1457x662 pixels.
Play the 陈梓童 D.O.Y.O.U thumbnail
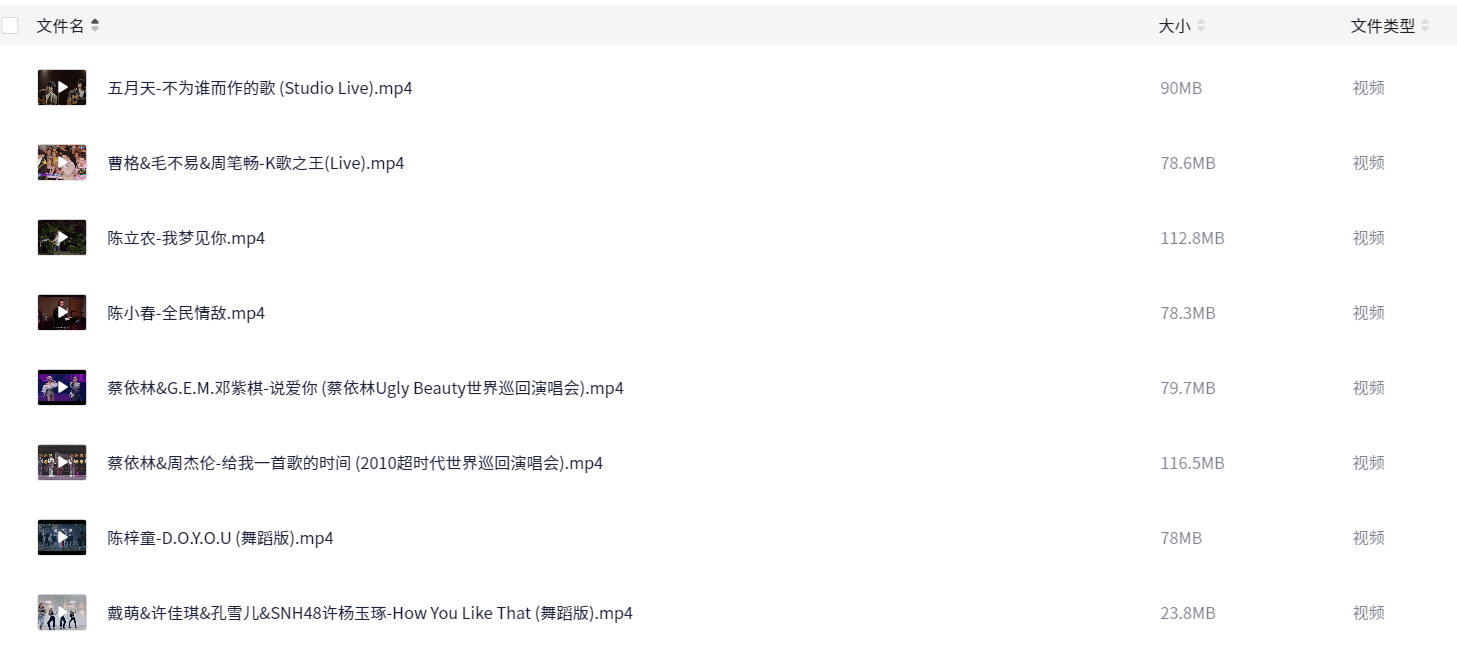(x=62, y=538)
